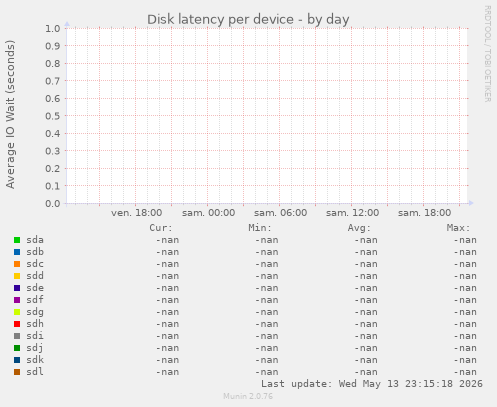This screenshot has height=407, width=497.
Task: Click the sda 'Max' -nan value
Action: tap(465, 240)
